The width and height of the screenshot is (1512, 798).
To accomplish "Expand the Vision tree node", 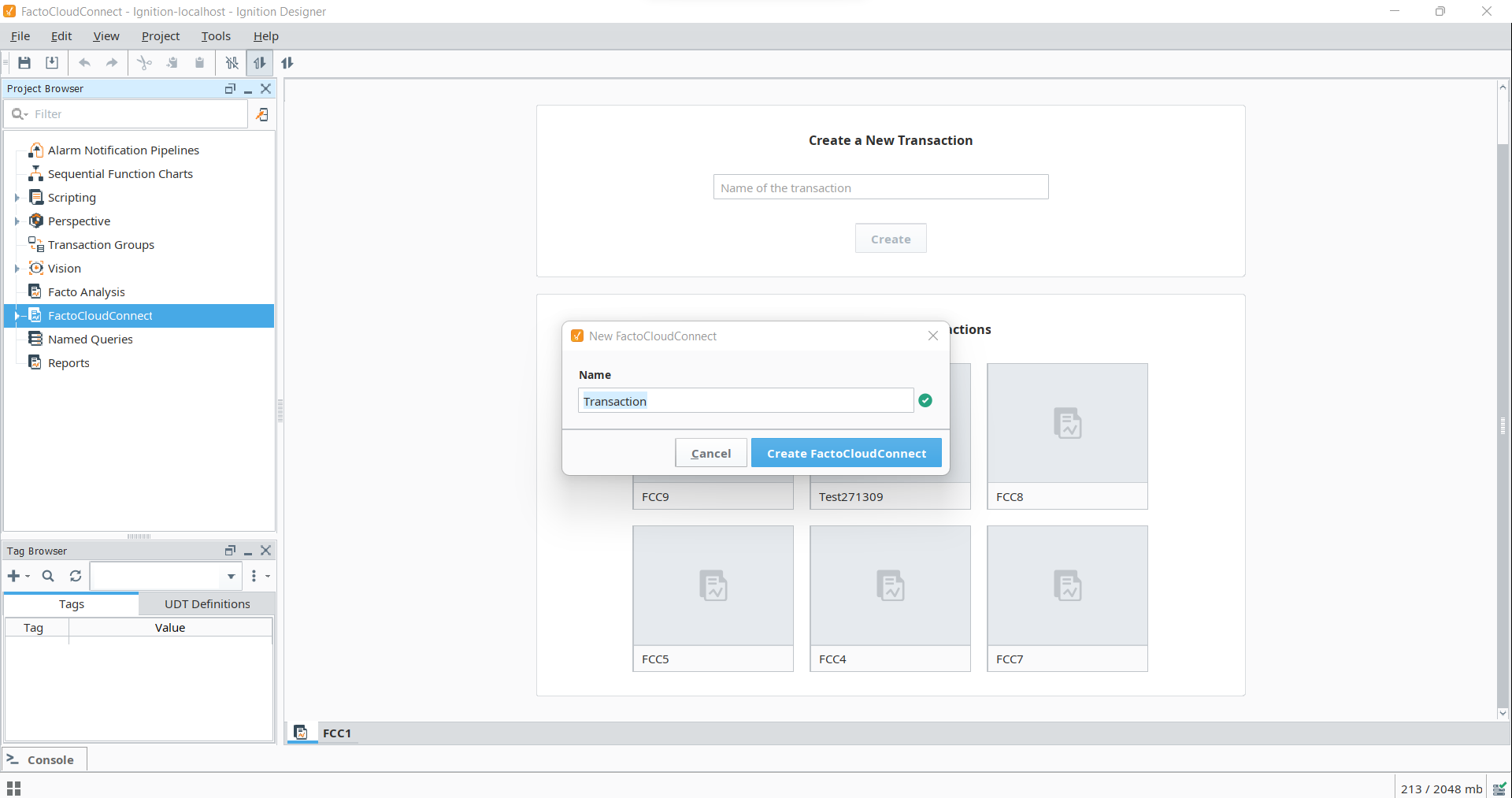I will click(17, 269).
